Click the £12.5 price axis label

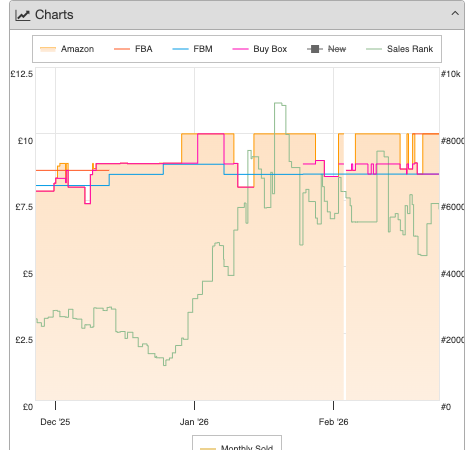tap(22, 74)
